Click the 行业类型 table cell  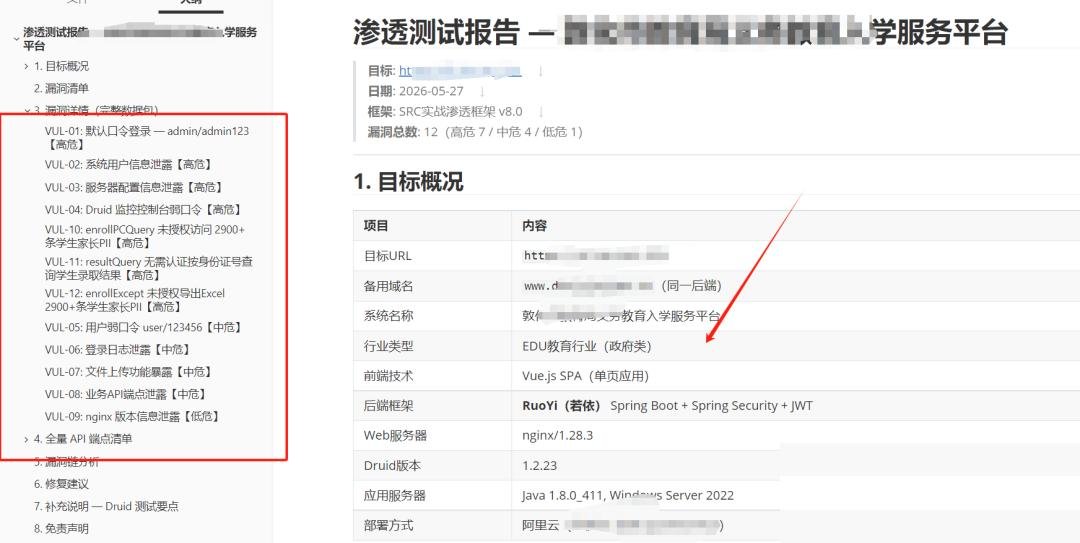pyautogui.click(x=433, y=346)
